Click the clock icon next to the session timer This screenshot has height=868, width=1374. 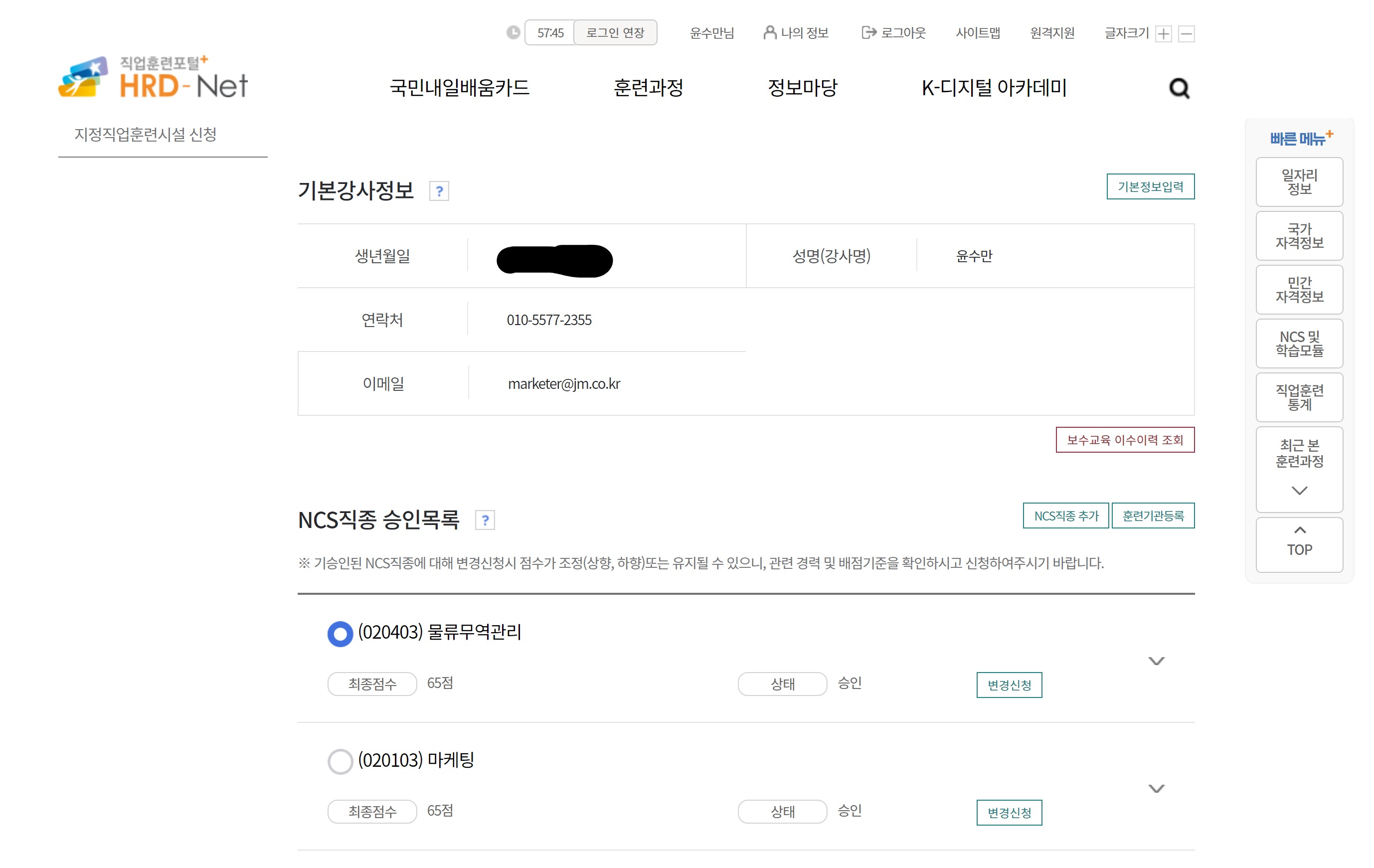pos(513,32)
